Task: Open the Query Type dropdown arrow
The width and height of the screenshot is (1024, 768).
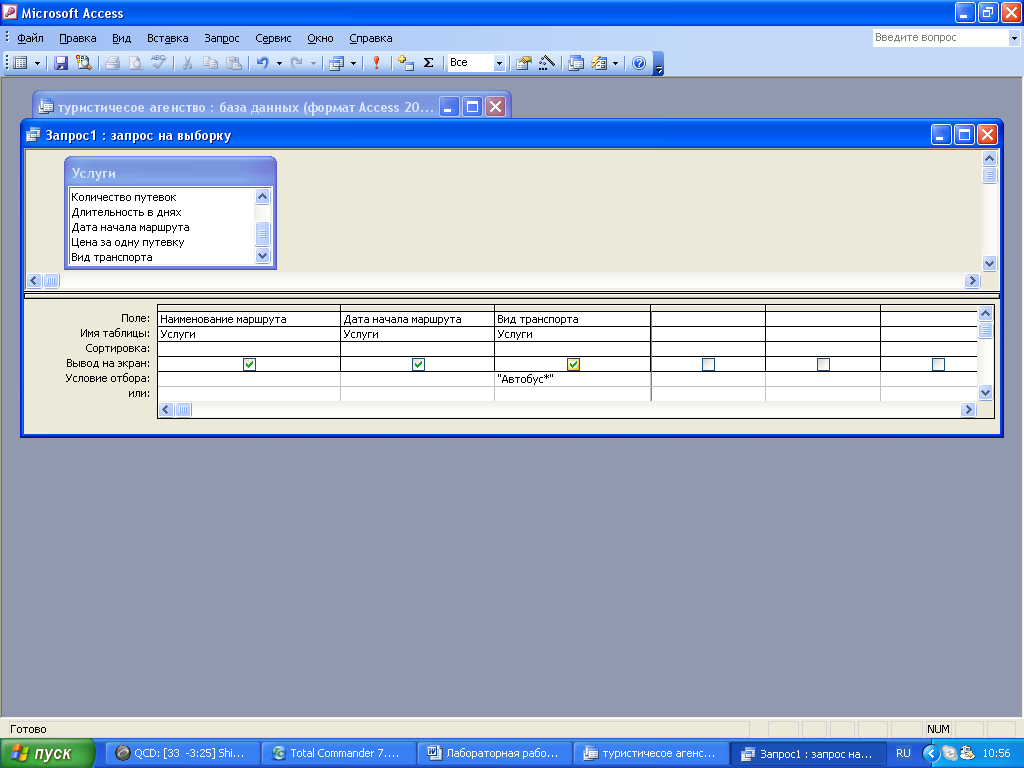Action: [353, 63]
